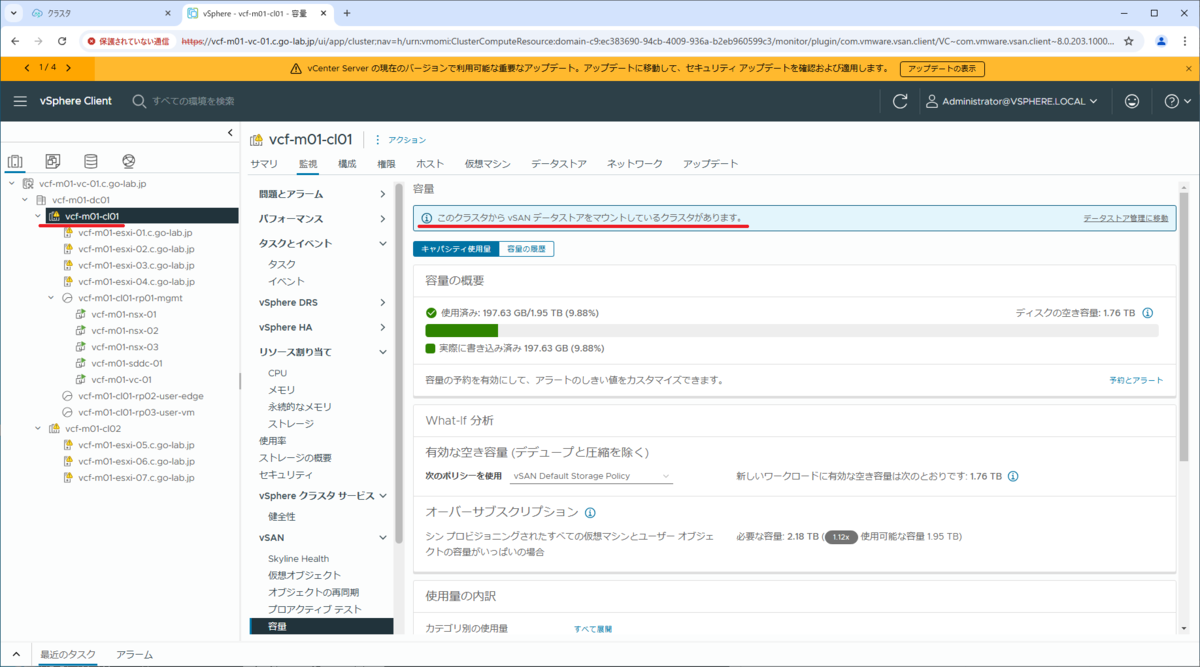Image resolution: width=1200 pixels, height=667 pixels.
Task: Open the help question mark menu
Action: coord(1178,101)
